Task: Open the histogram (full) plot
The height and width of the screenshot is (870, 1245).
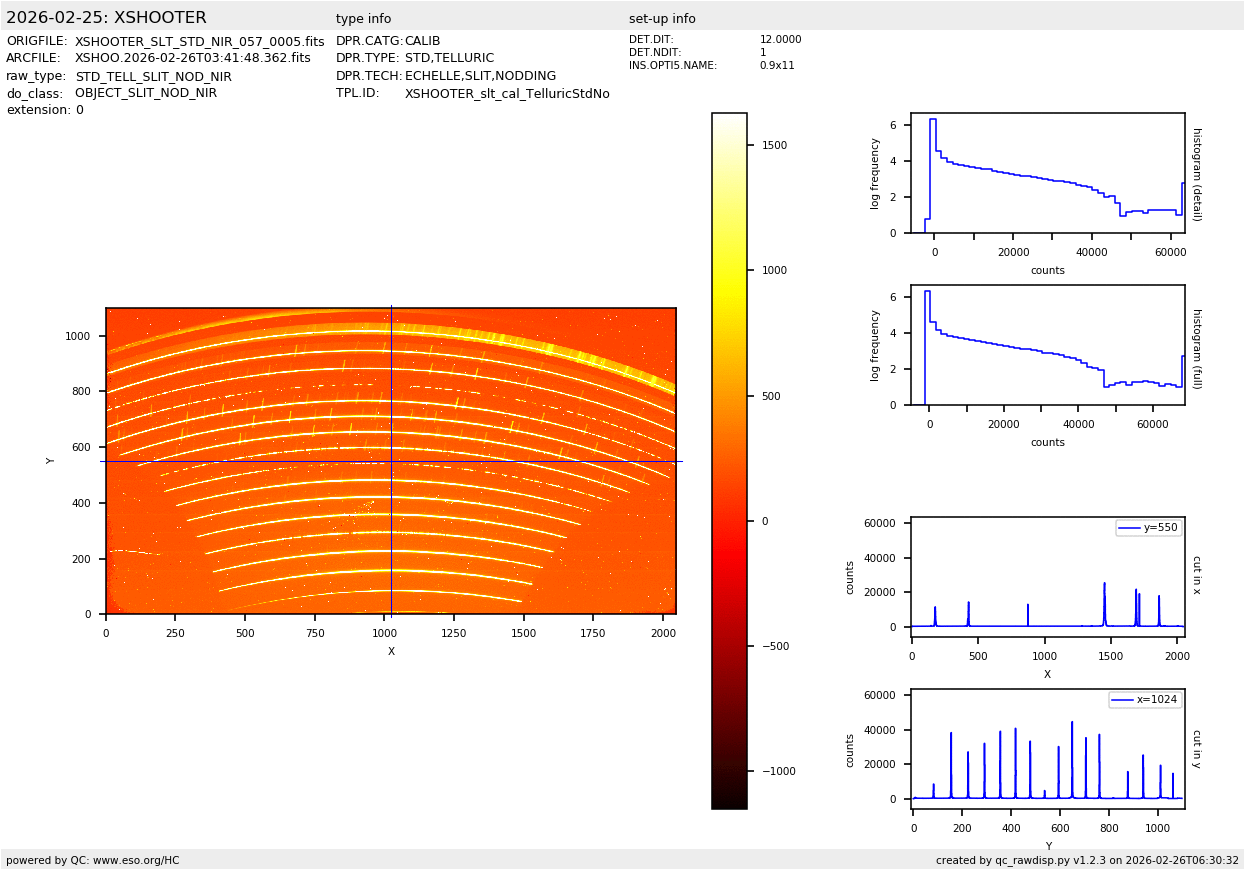Action: (1047, 345)
